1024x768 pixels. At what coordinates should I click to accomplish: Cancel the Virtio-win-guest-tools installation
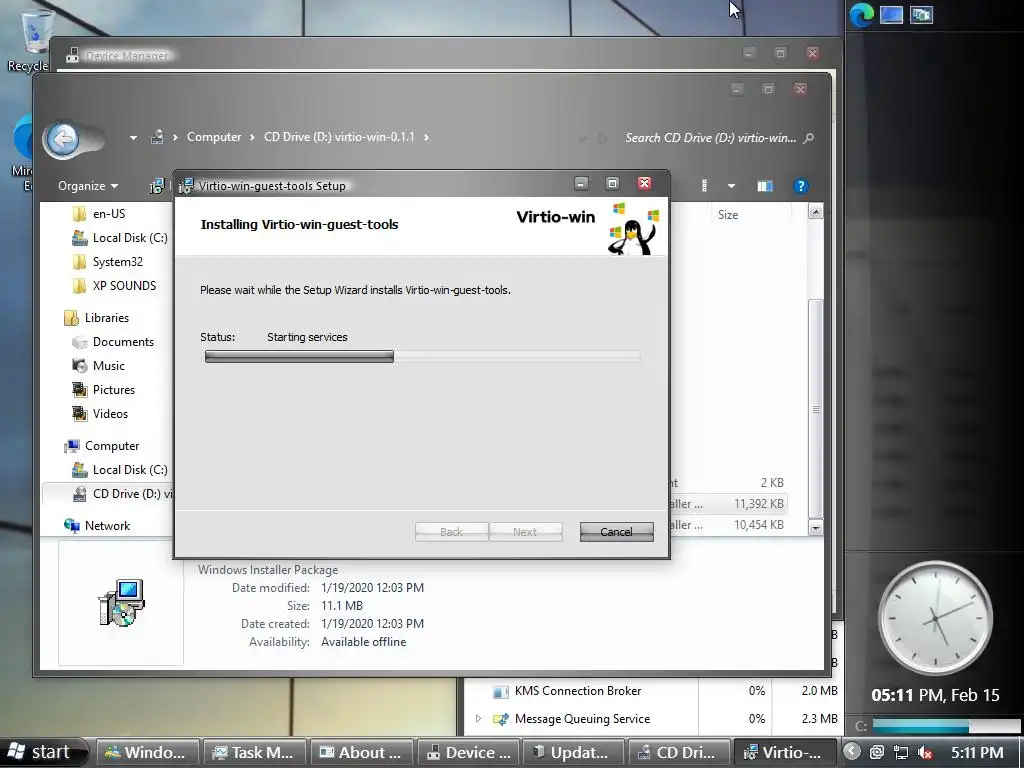pyautogui.click(x=616, y=532)
